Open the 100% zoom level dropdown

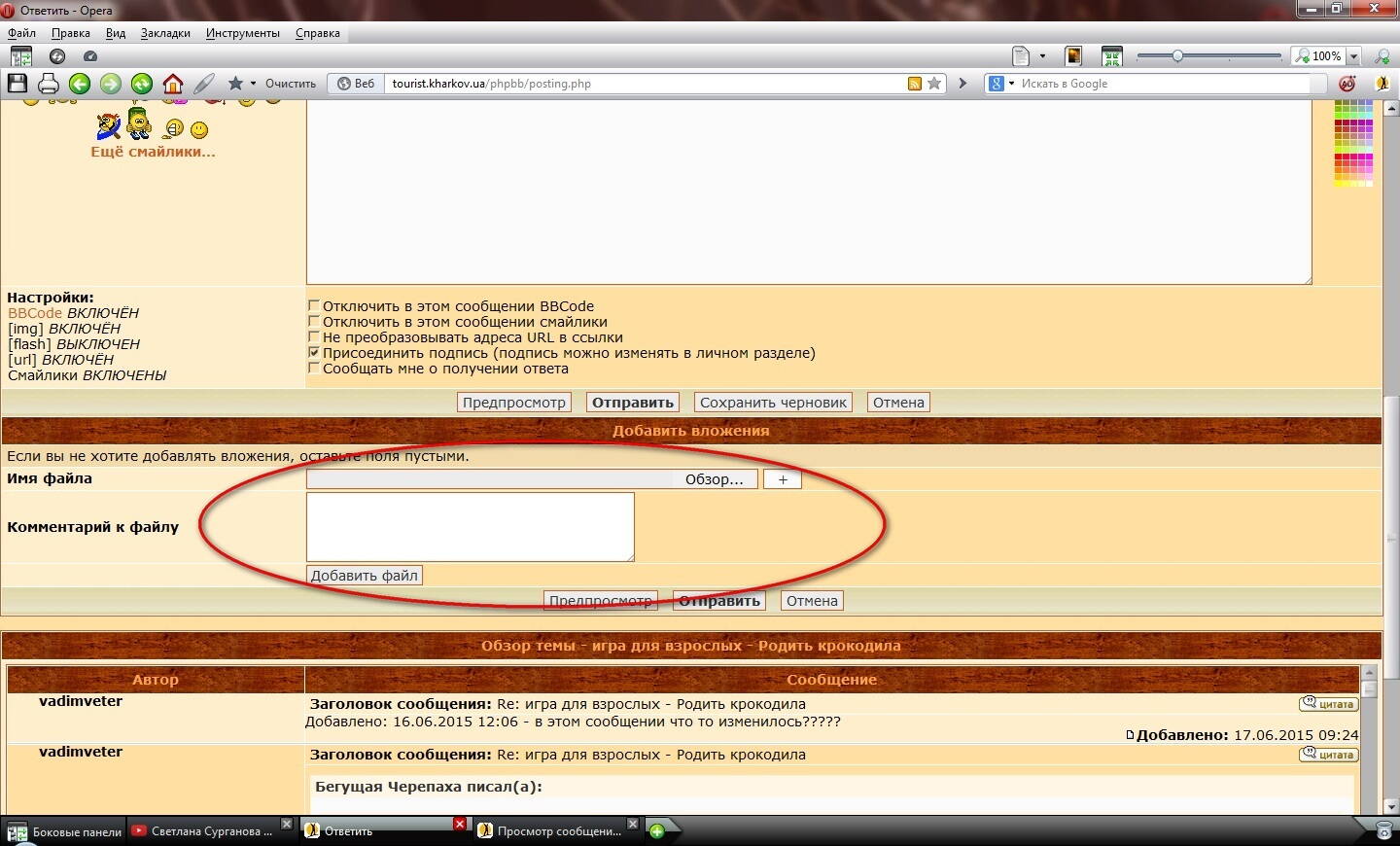pyautogui.click(x=1353, y=56)
